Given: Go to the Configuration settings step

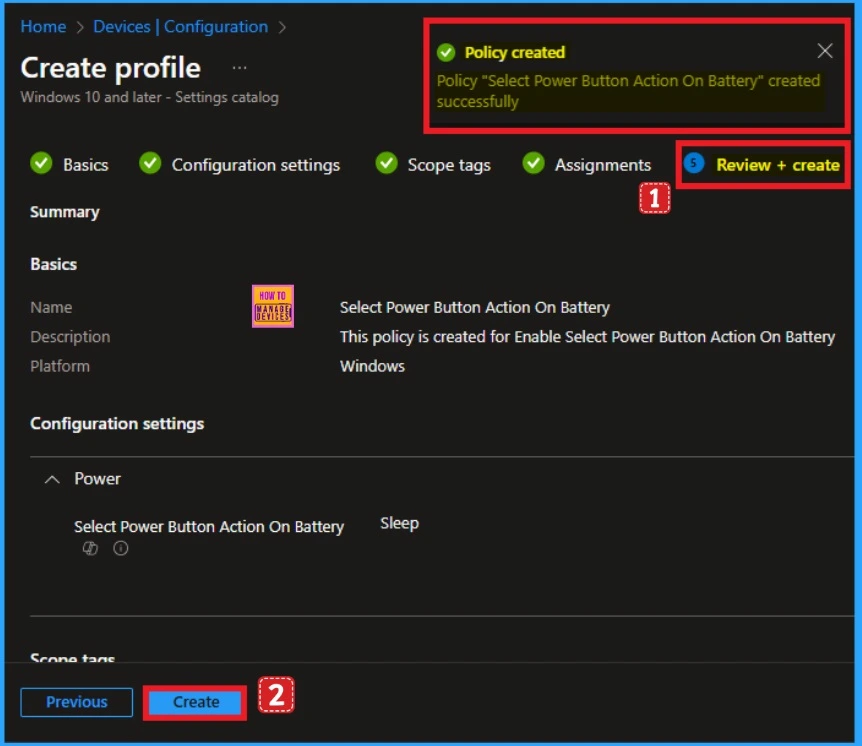Looking at the screenshot, I should tap(256, 165).
